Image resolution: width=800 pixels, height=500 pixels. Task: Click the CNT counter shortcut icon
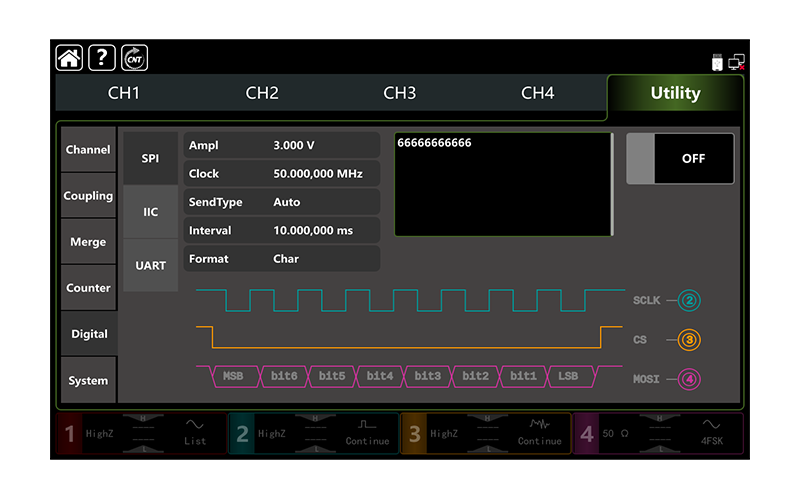click(x=135, y=58)
